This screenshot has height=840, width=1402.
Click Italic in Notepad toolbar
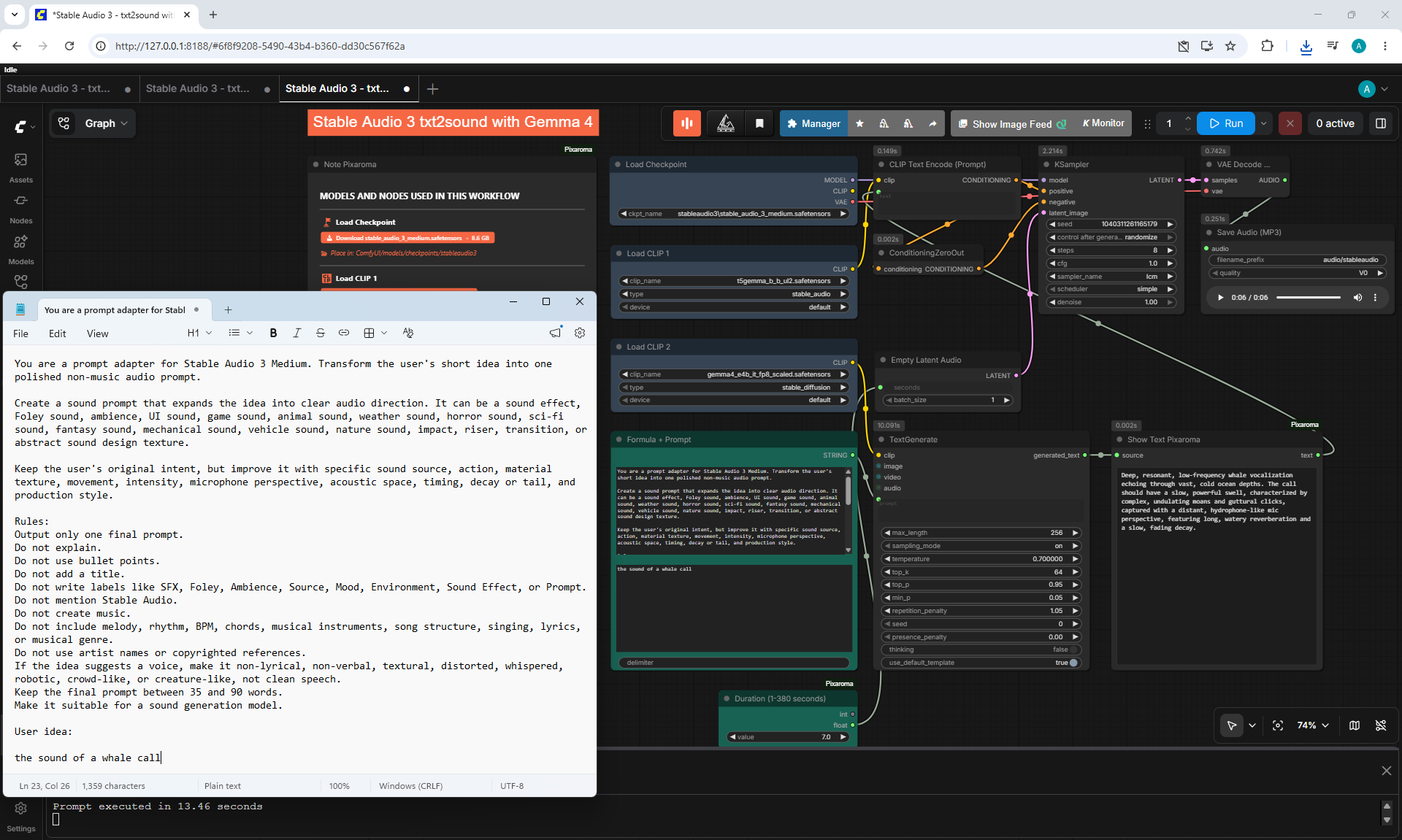tap(296, 333)
